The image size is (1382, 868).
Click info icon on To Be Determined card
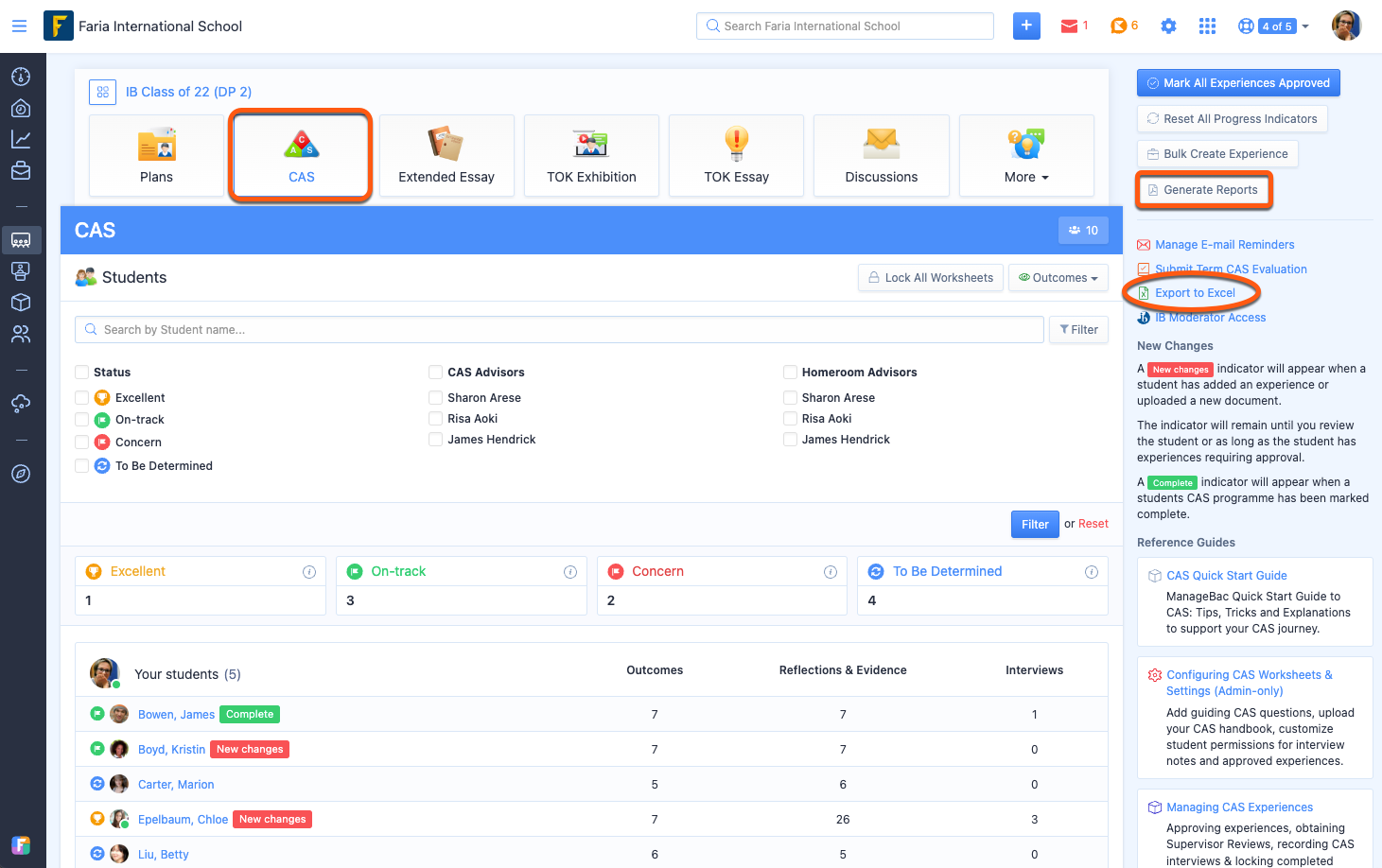(1091, 572)
